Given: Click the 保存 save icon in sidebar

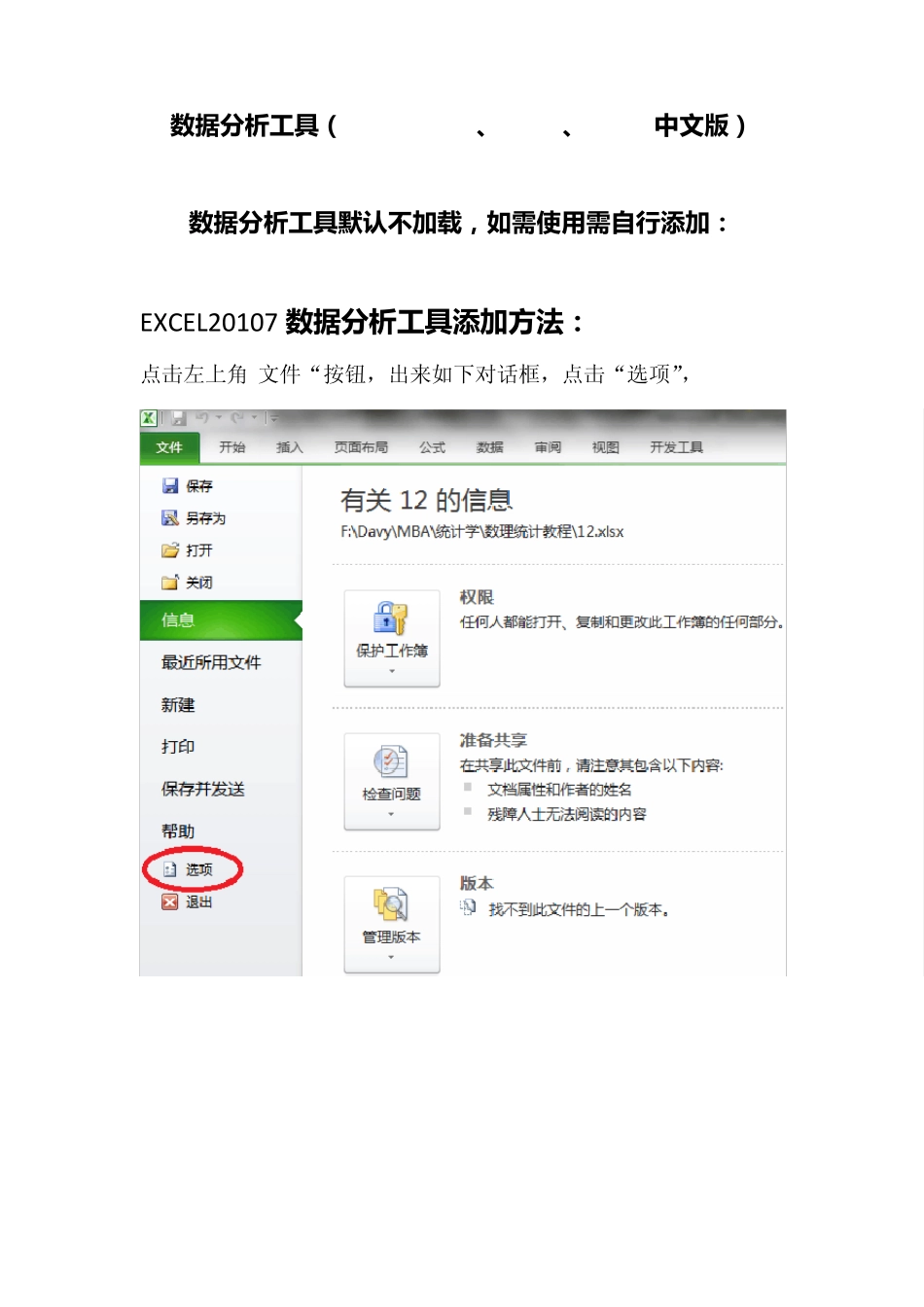Looking at the screenshot, I should 170,485.
